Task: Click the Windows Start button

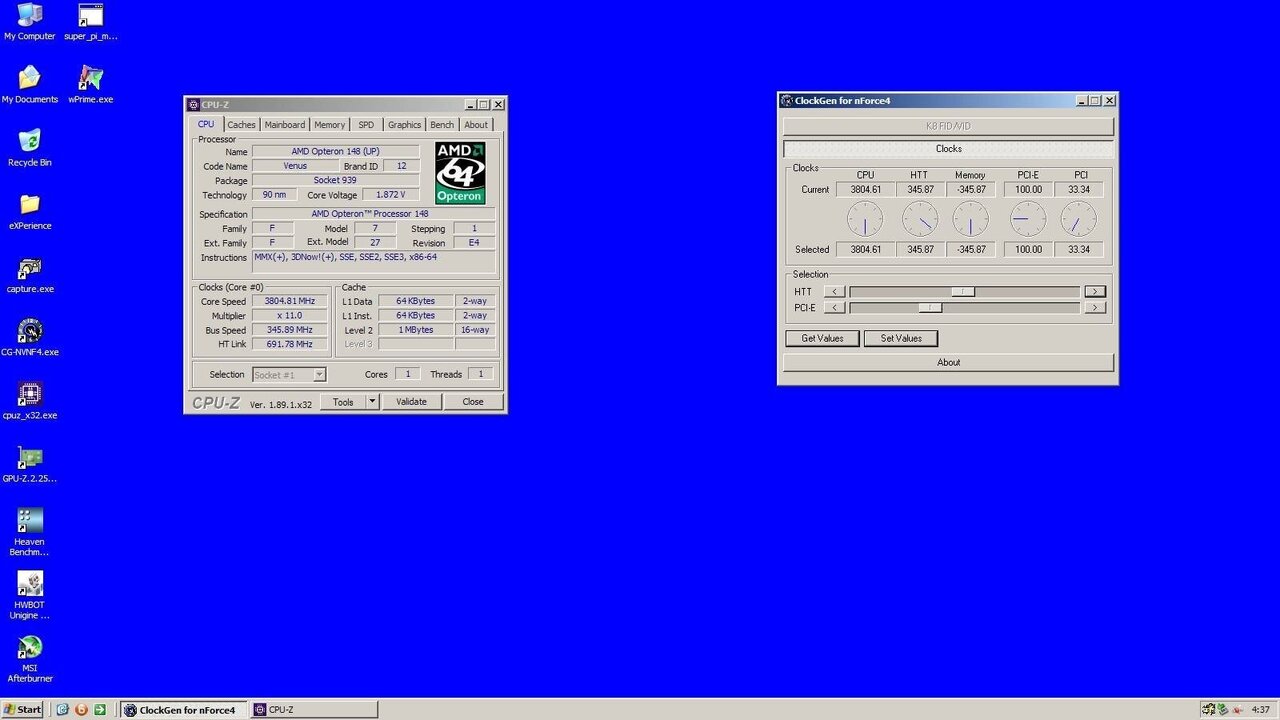Action: (22, 710)
